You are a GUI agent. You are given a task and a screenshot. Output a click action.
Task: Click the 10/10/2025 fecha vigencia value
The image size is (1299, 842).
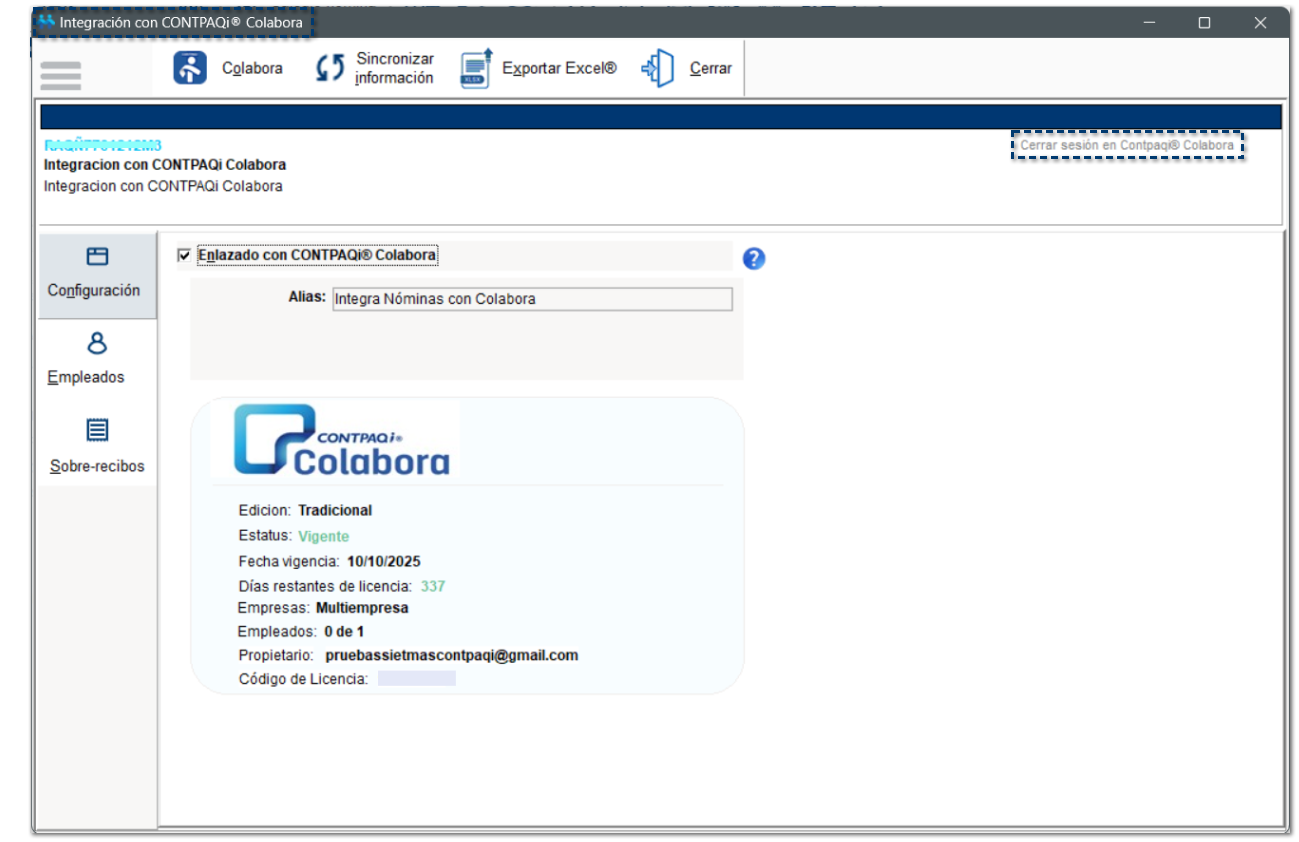pos(384,561)
